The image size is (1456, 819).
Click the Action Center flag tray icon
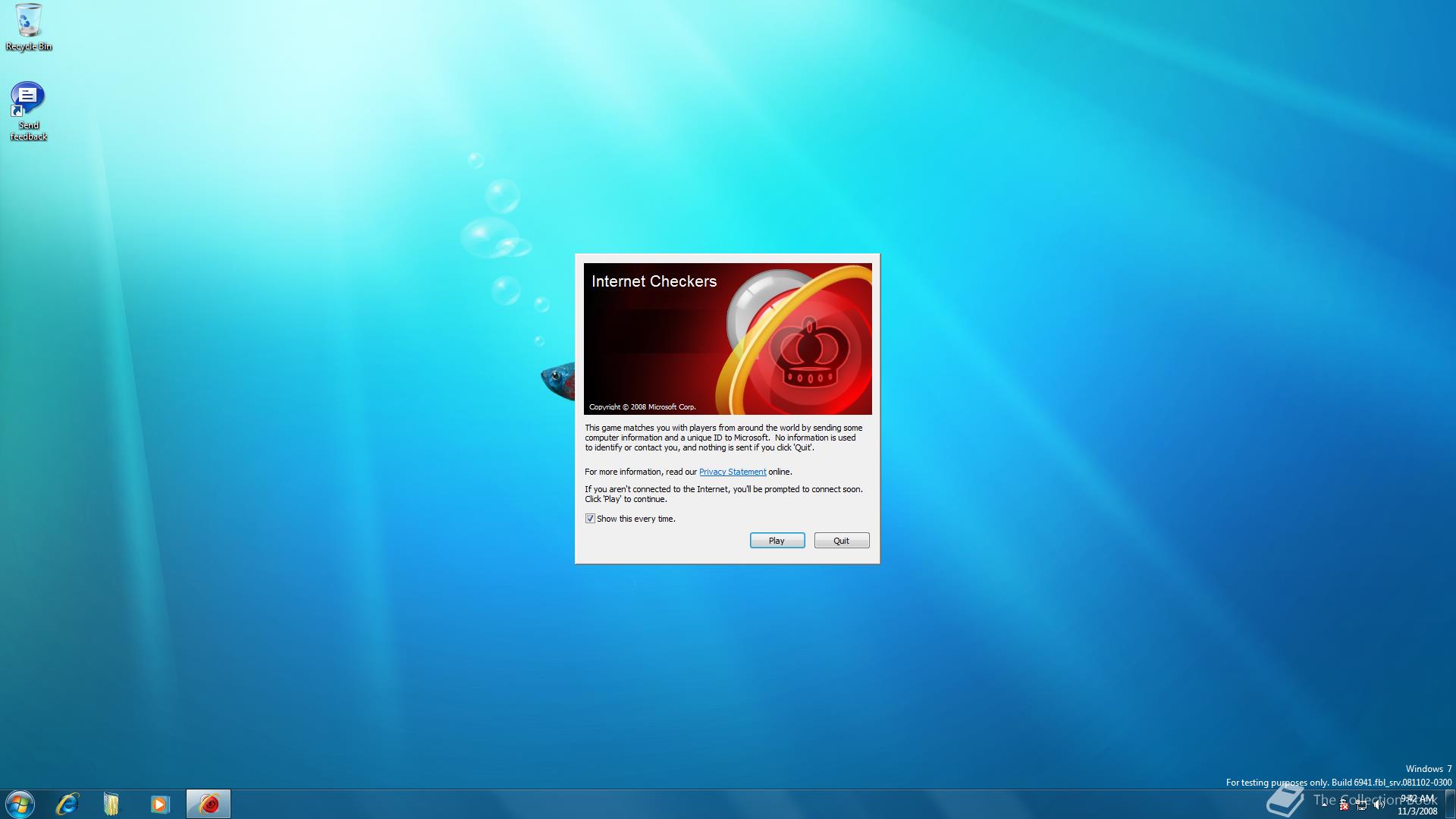click(1344, 805)
